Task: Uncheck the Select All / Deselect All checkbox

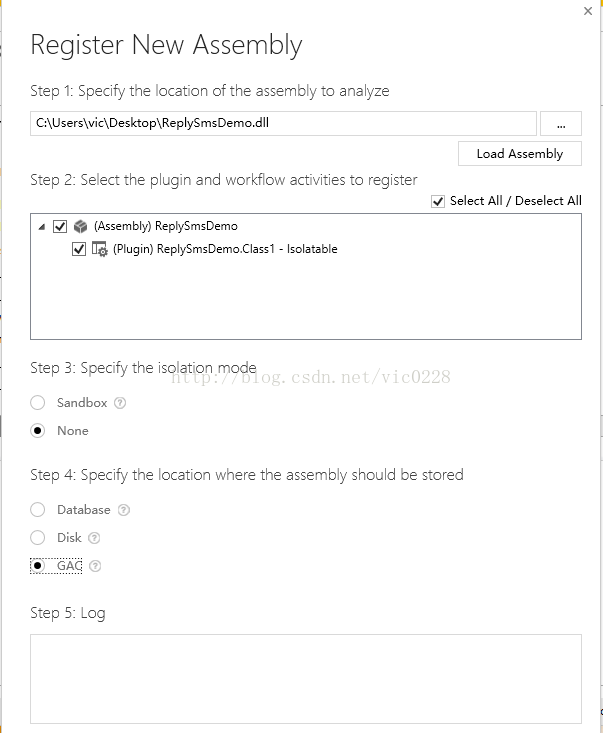Action: pyautogui.click(x=438, y=201)
